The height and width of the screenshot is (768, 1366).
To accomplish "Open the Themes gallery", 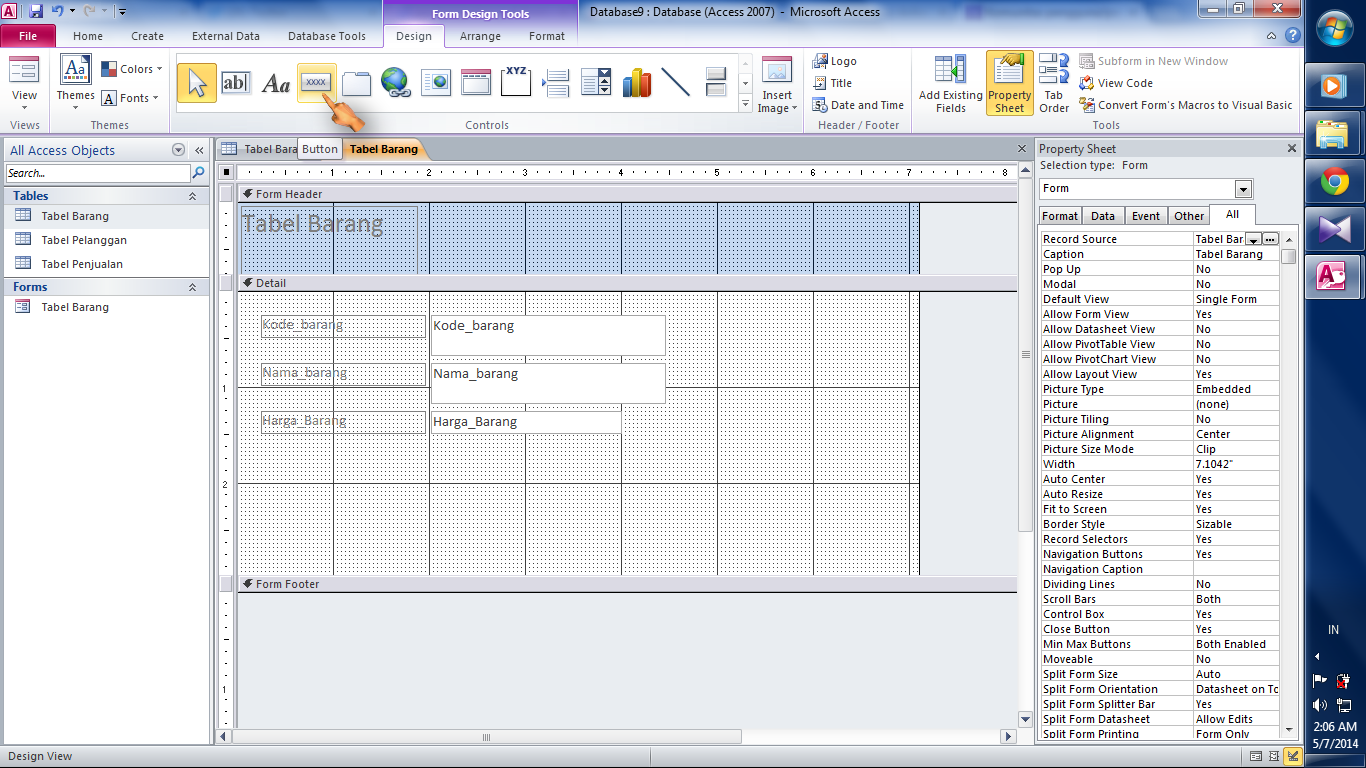I will point(75,85).
